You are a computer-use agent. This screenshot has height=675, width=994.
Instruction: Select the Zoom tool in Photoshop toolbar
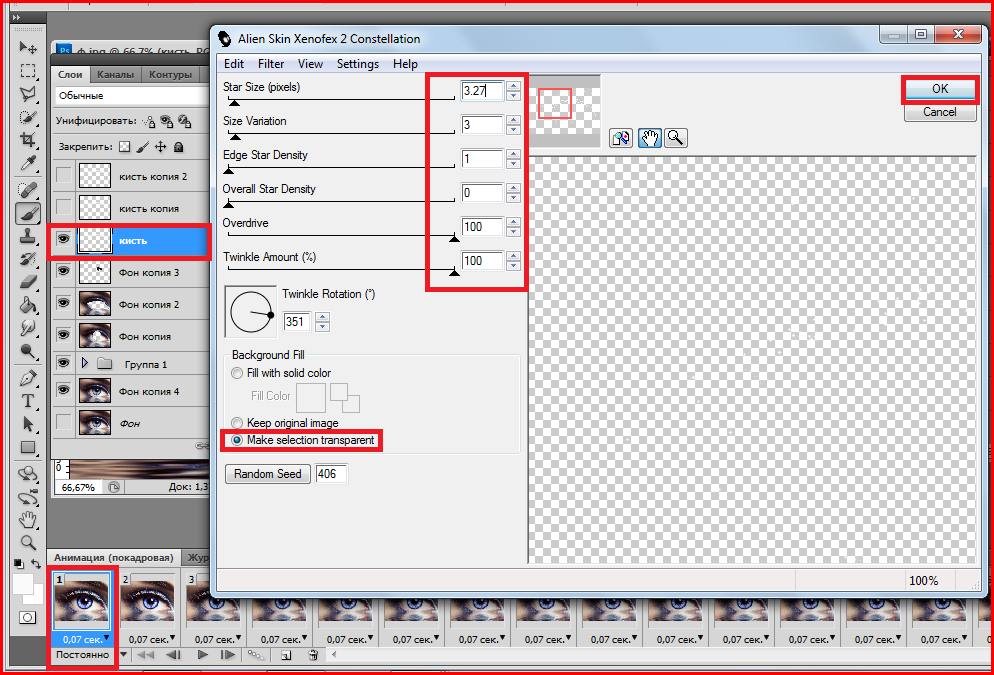click(x=28, y=543)
